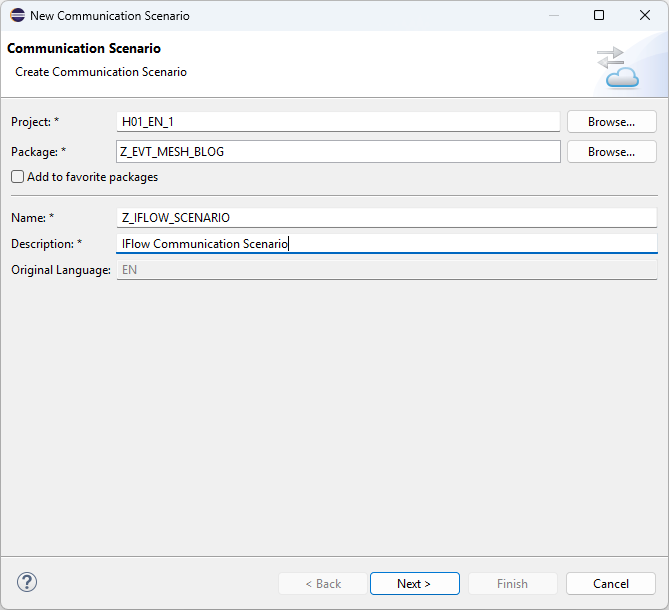Click the bold Communication Scenario heading
Image resolution: width=669 pixels, height=610 pixels.
click(84, 49)
